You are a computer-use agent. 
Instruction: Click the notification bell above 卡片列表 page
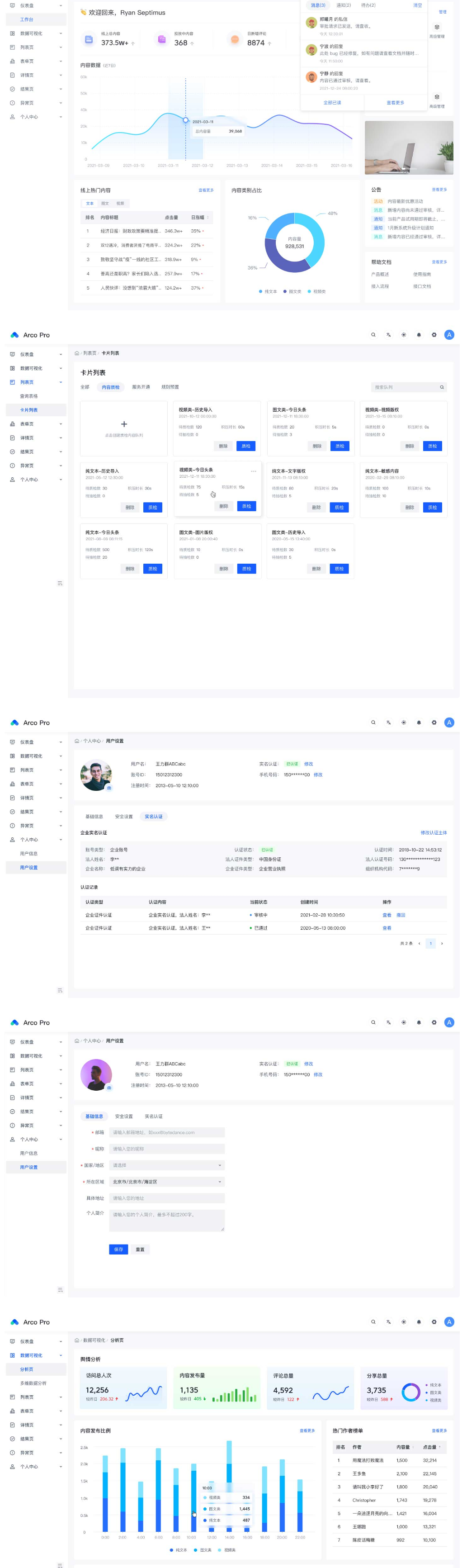pos(418,335)
